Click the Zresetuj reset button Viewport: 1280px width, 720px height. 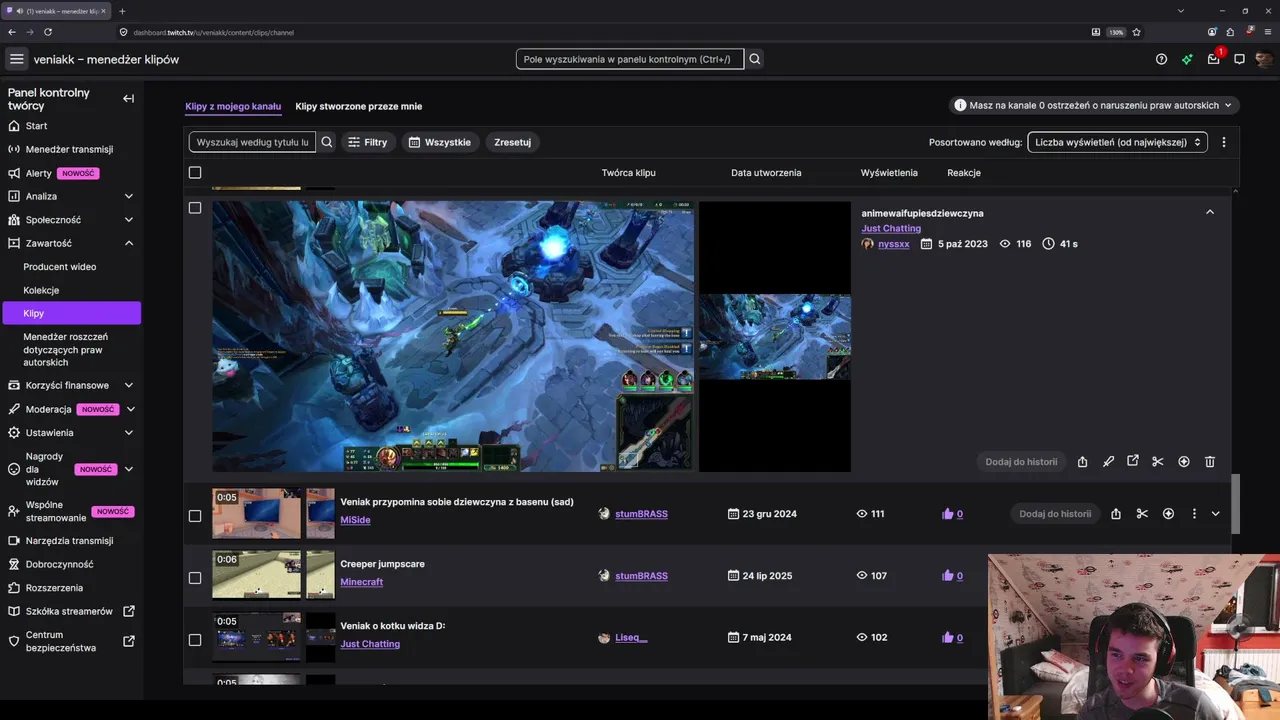coord(512,142)
